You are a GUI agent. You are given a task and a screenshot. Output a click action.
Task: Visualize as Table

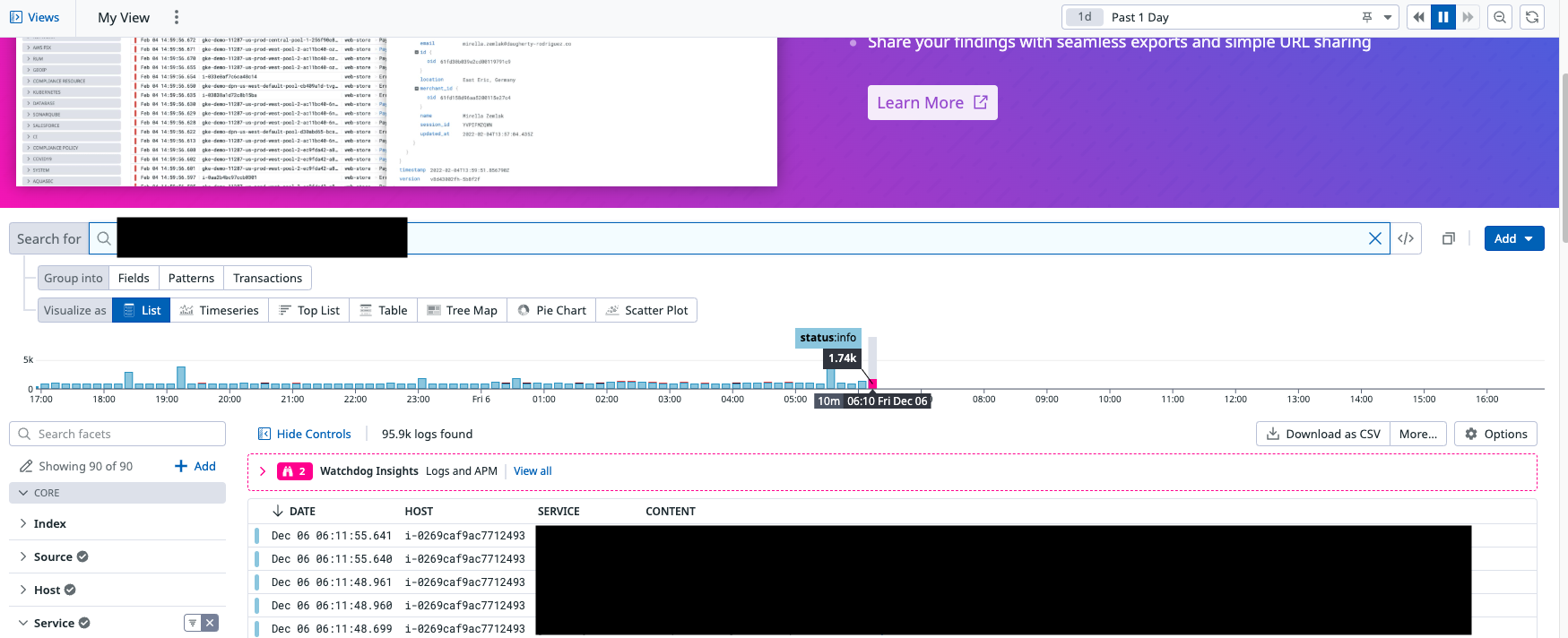(x=384, y=310)
